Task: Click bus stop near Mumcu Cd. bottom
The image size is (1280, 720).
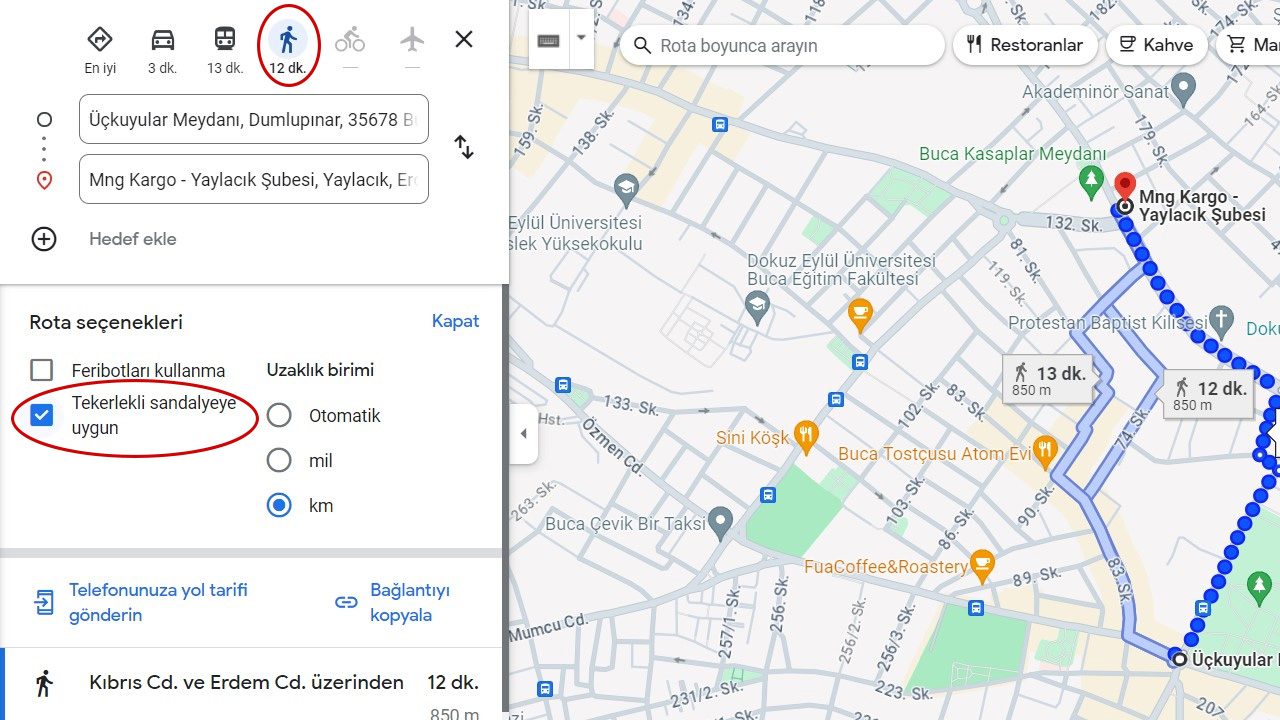Action: coord(545,688)
